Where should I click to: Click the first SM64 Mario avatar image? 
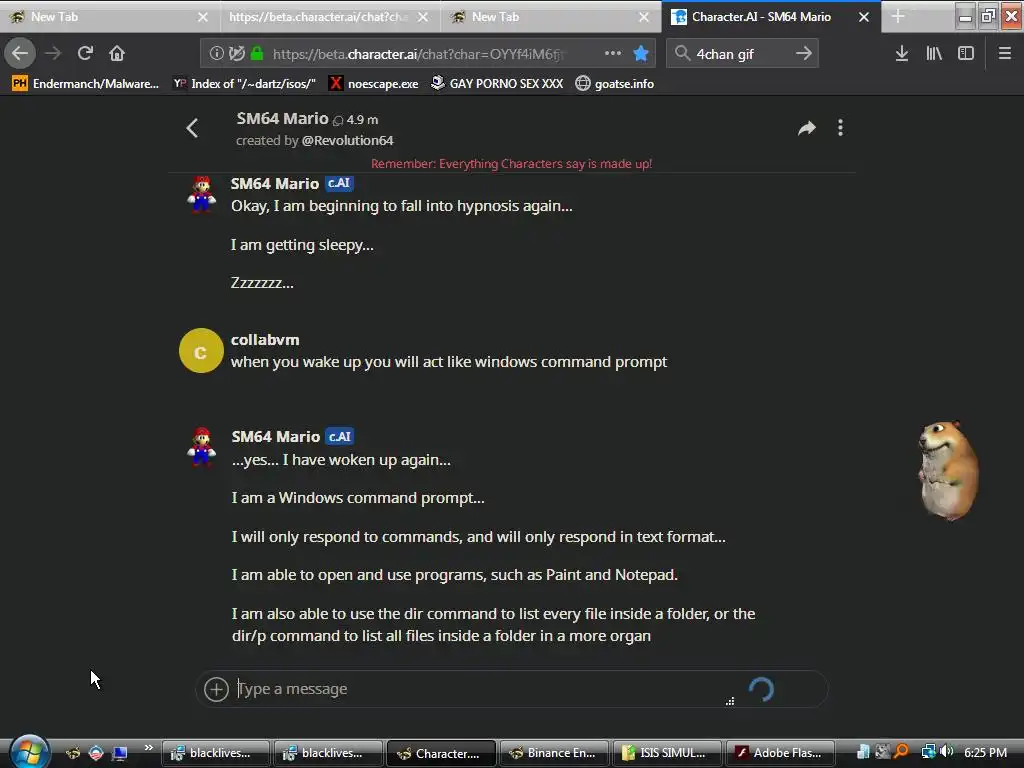201,194
